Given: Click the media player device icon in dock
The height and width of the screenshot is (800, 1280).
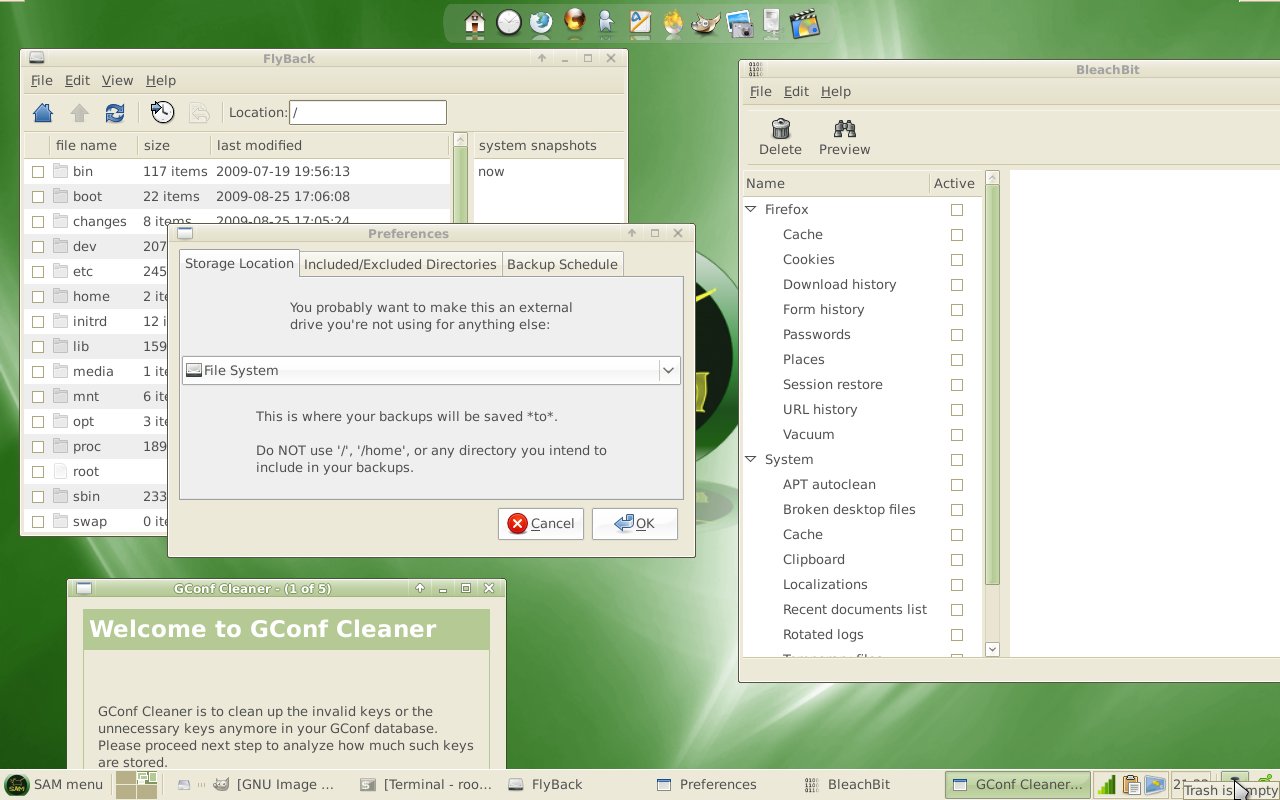Looking at the screenshot, I should point(771,22).
